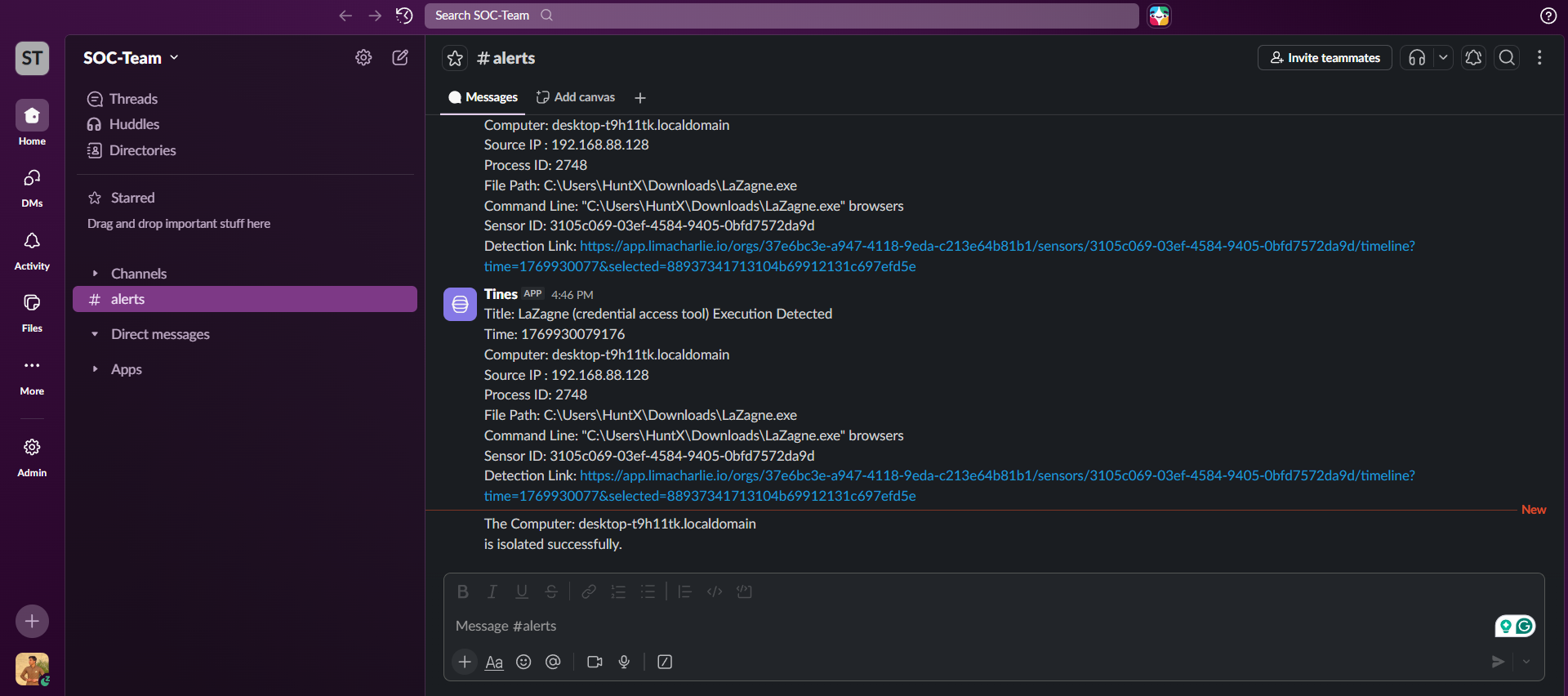Viewport: 1568px width, 696px height.
Task: Toggle strikethrough formatting in composer
Action: (551, 591)
